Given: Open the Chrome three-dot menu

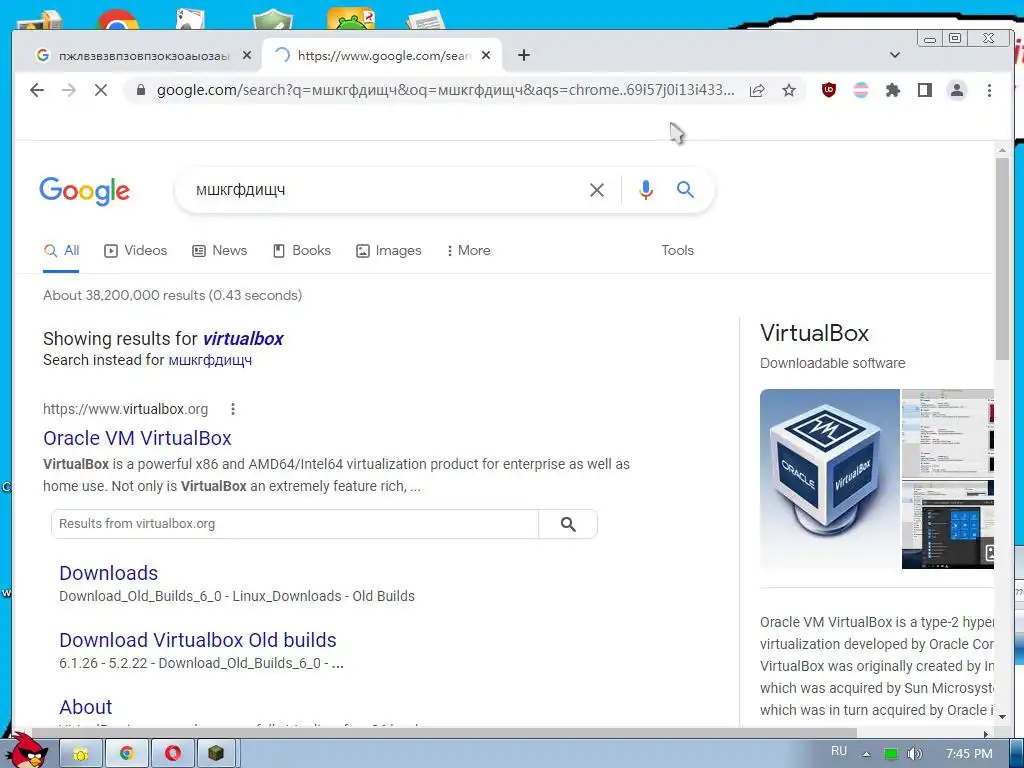Looking at the screenshot, I should (x=989, y=90).
